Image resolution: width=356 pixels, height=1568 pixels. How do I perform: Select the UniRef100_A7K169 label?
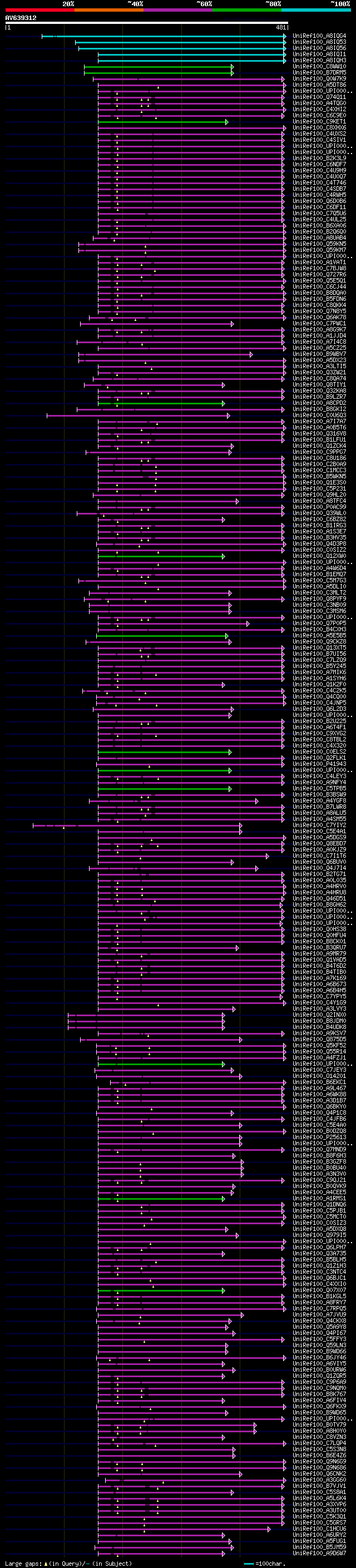(x=319, y=978)
